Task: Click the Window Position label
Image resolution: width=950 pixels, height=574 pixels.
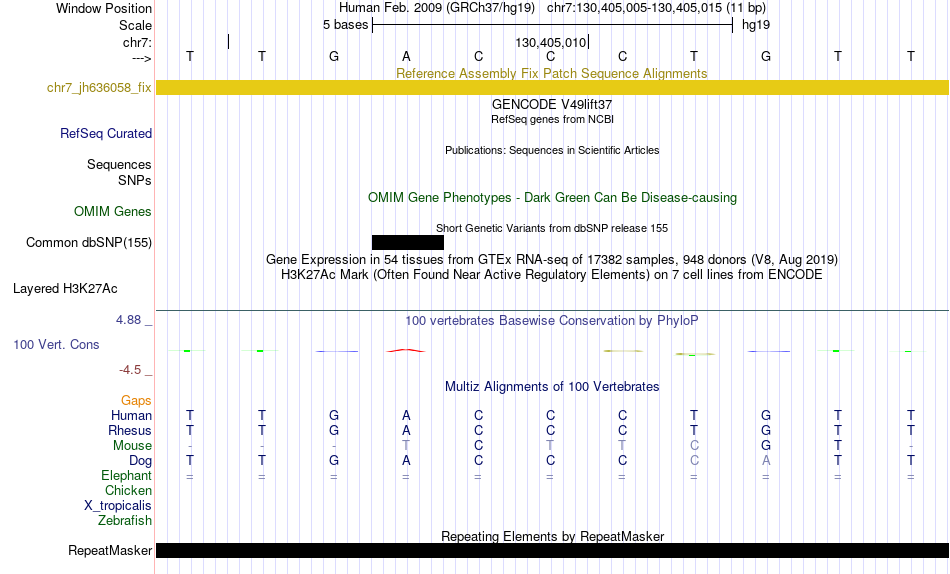Action: point(104,8)
